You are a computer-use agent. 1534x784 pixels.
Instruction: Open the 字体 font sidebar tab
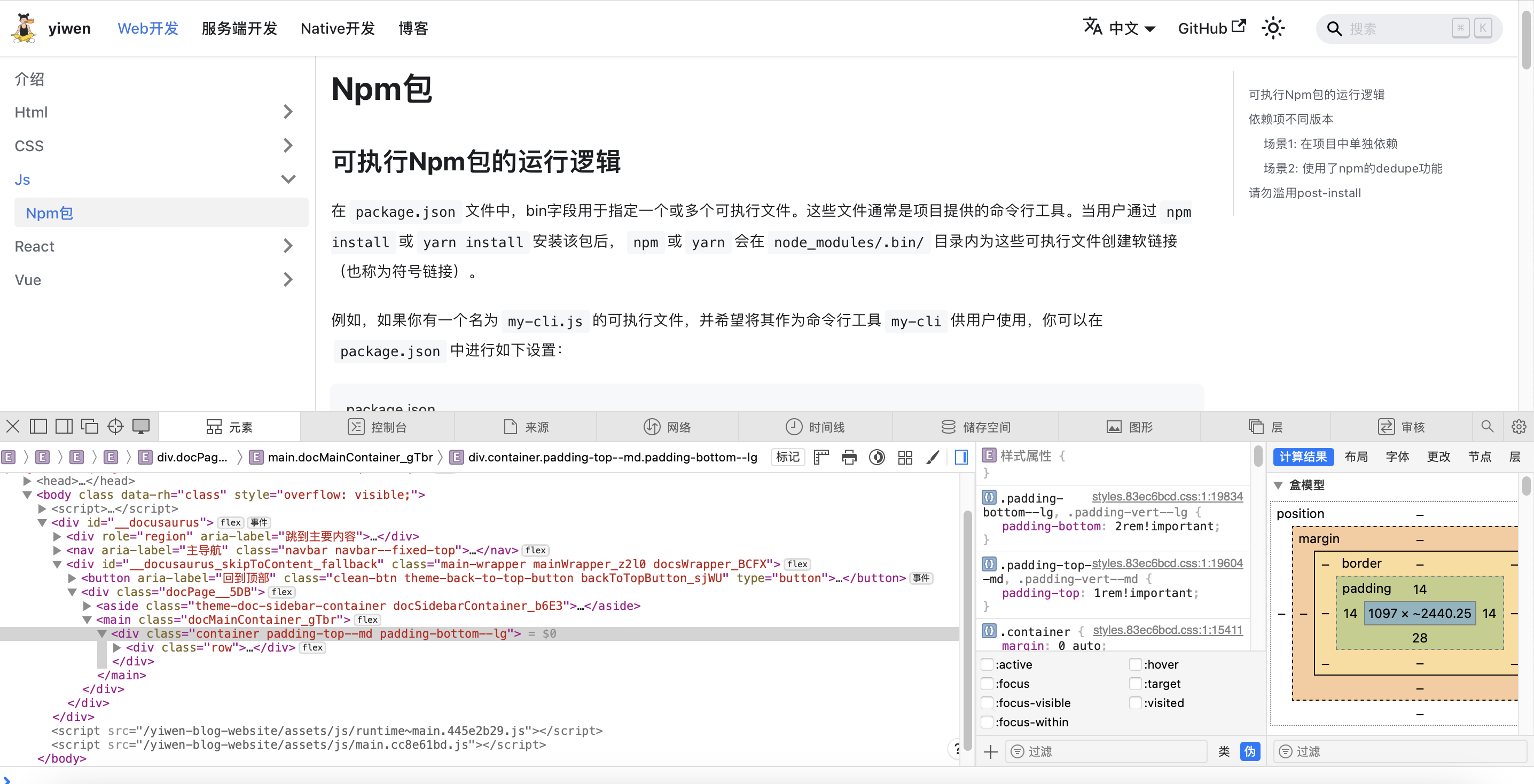[1397, 457]
